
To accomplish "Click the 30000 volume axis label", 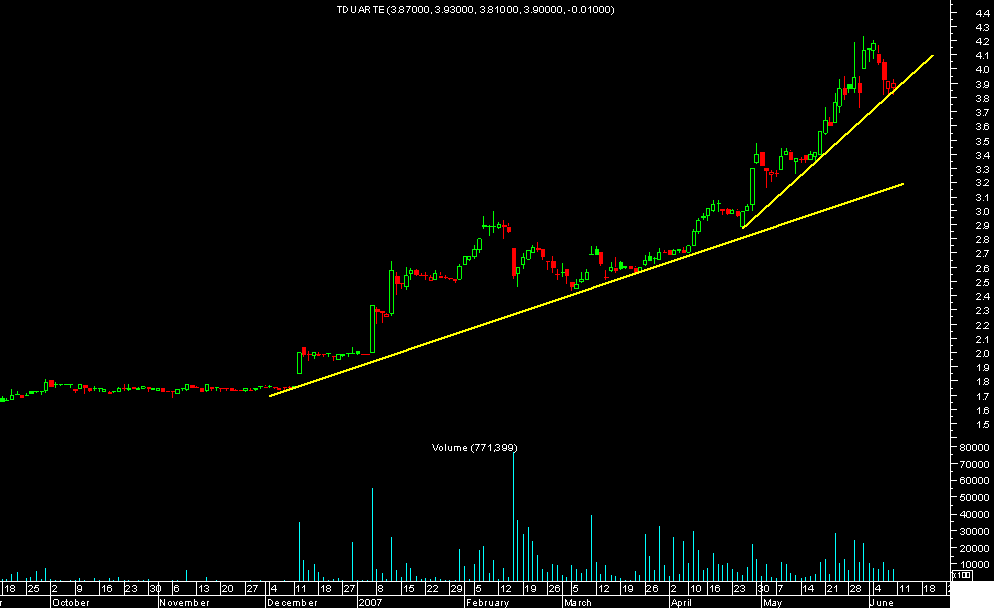I will click(974, 532).
